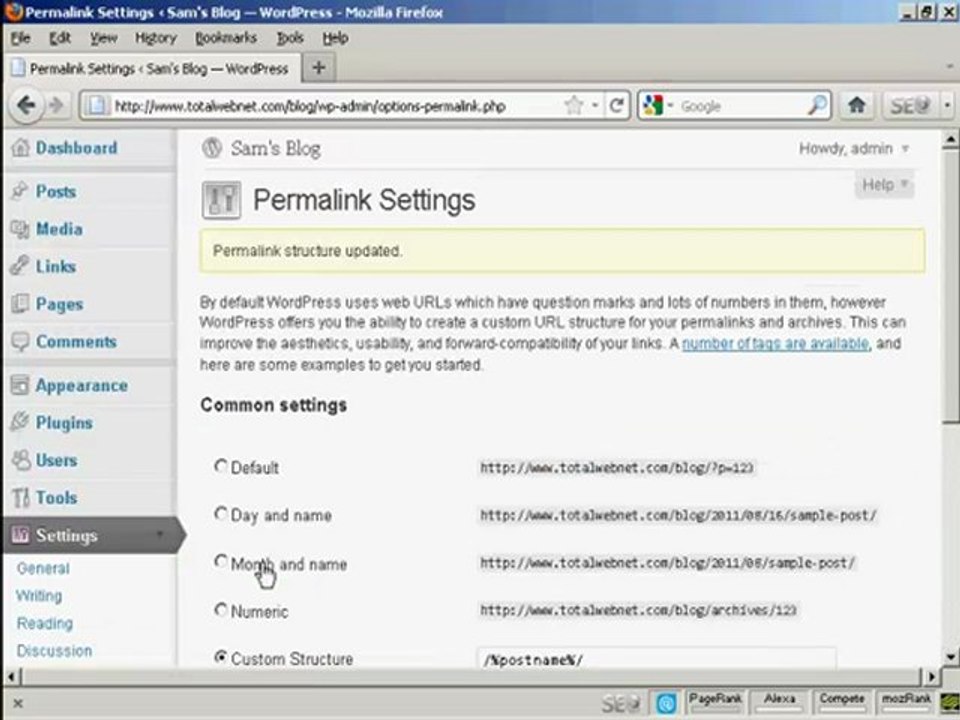Open the Help menu in menu bar

[335, 38]
